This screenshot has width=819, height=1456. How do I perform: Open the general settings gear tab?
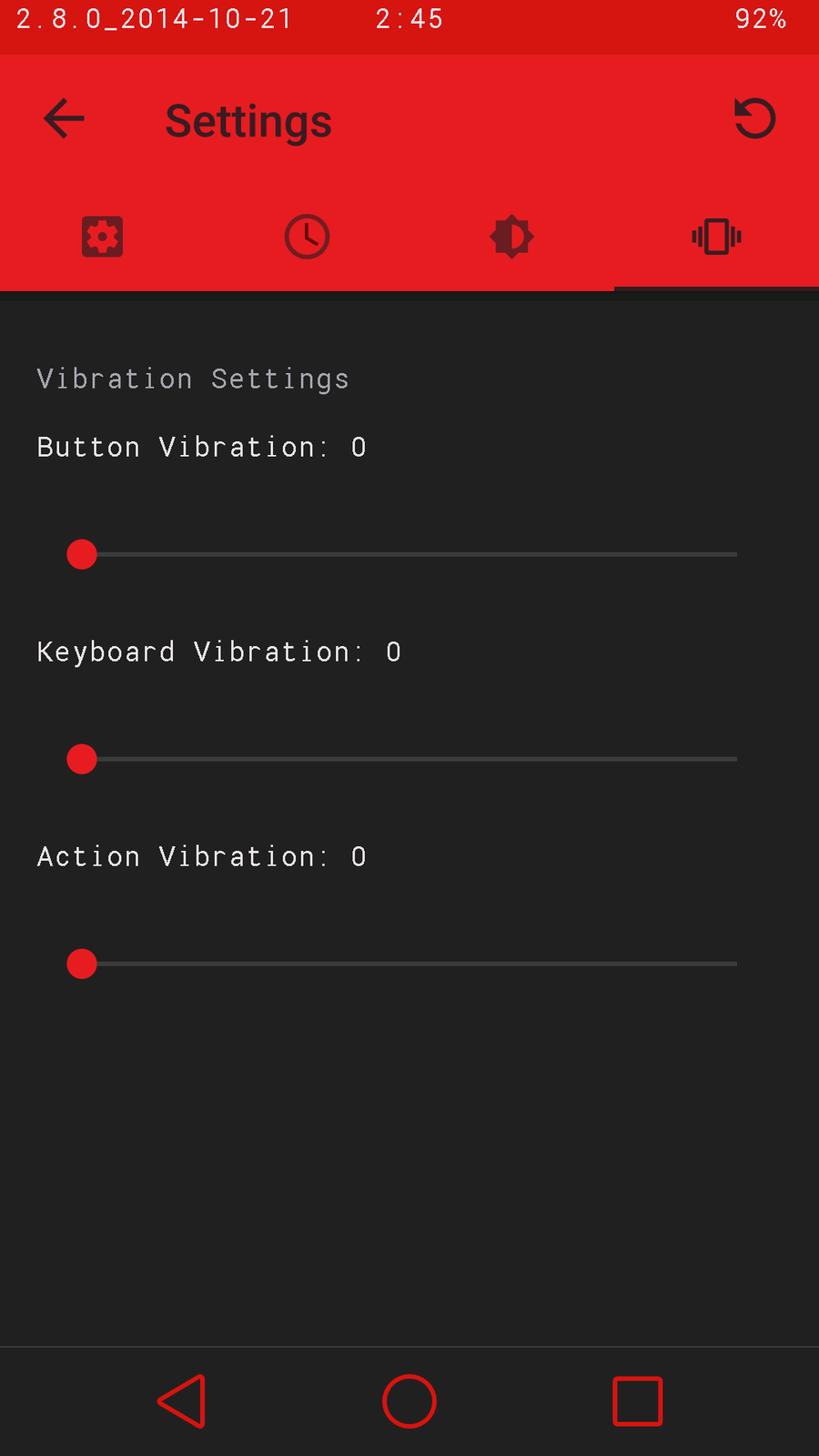coord(102,237)
